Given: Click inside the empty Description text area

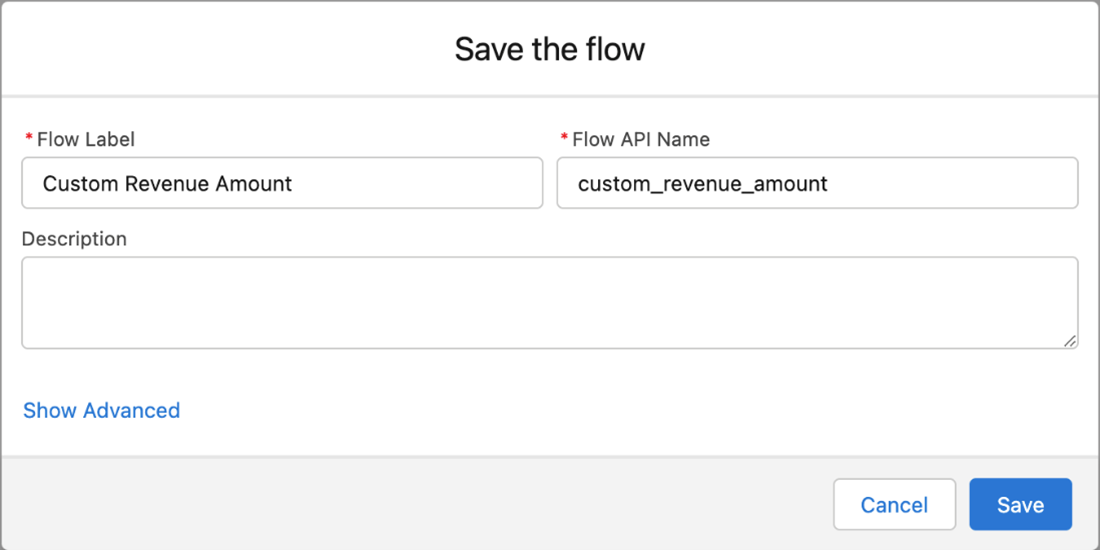Looking at the screenshot, I should [x=549, y=302].
